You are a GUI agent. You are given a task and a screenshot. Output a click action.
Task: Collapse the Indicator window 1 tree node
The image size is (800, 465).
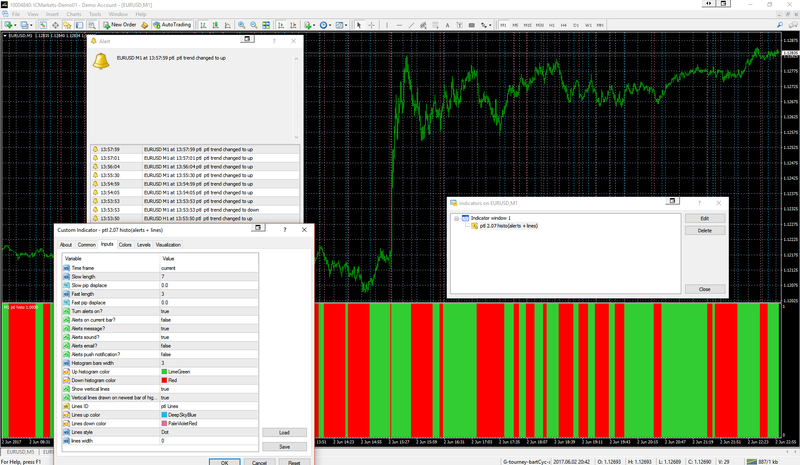[456, 217]
